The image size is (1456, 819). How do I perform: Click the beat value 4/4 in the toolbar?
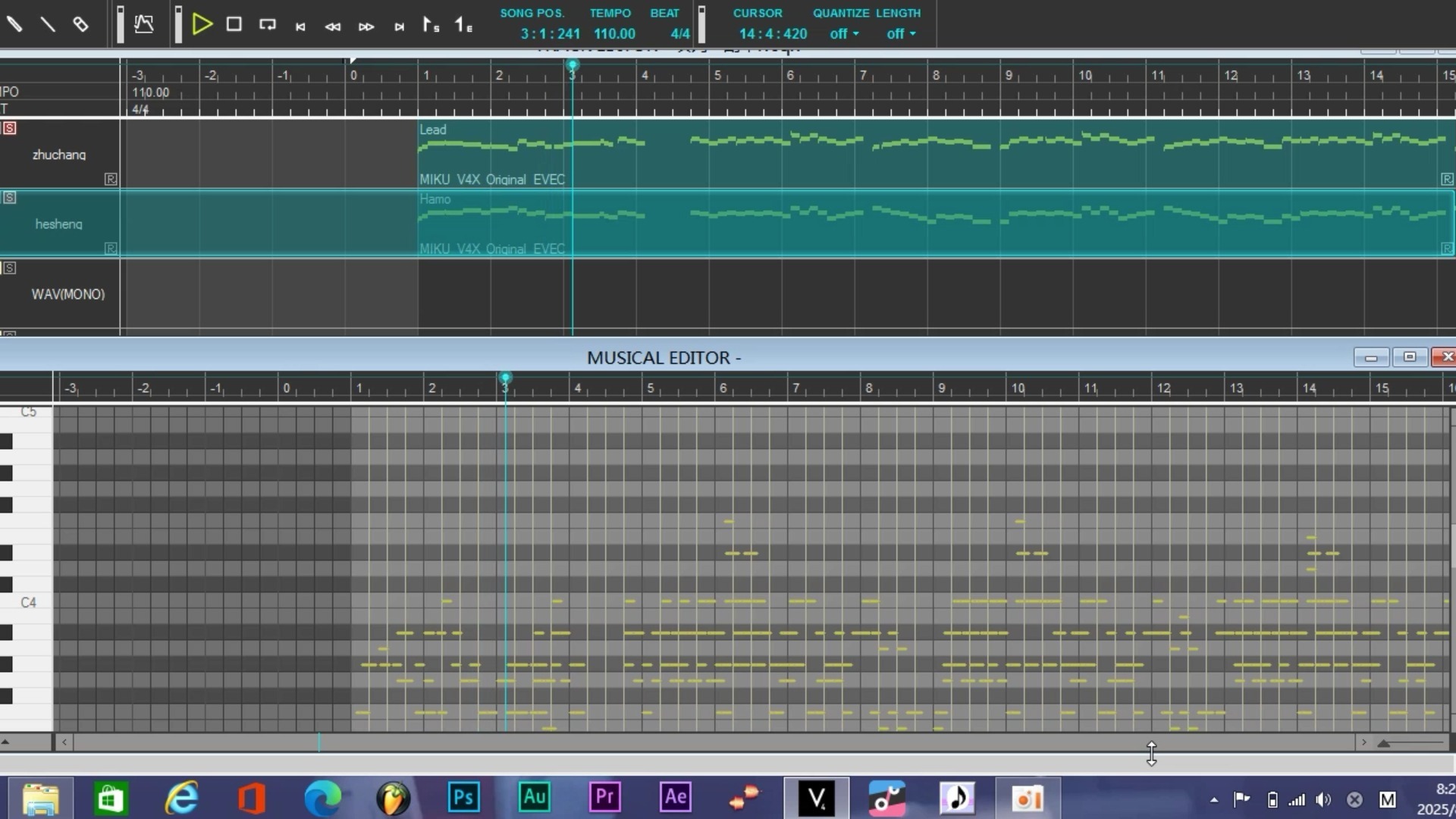coord(680,33)
